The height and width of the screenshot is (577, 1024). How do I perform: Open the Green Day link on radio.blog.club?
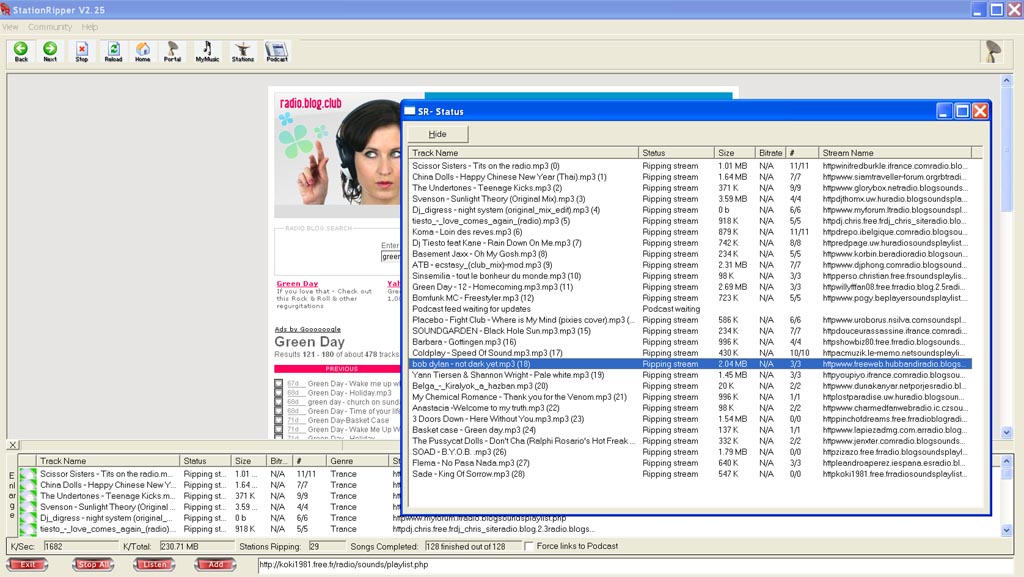[297, 284]
